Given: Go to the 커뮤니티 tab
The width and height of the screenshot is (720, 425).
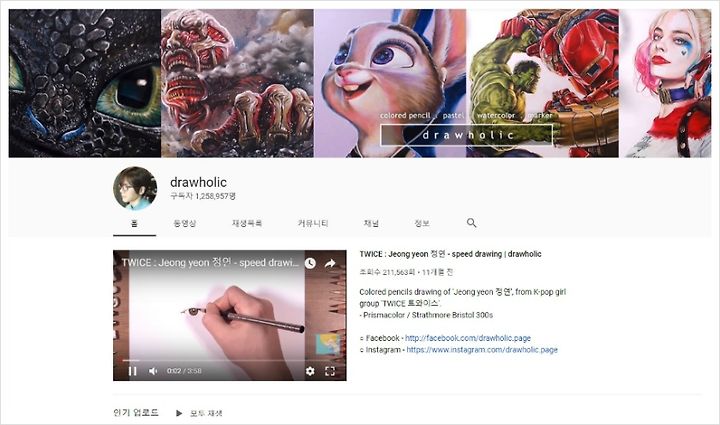Looking at the screenshot, I should coord(313,223).
